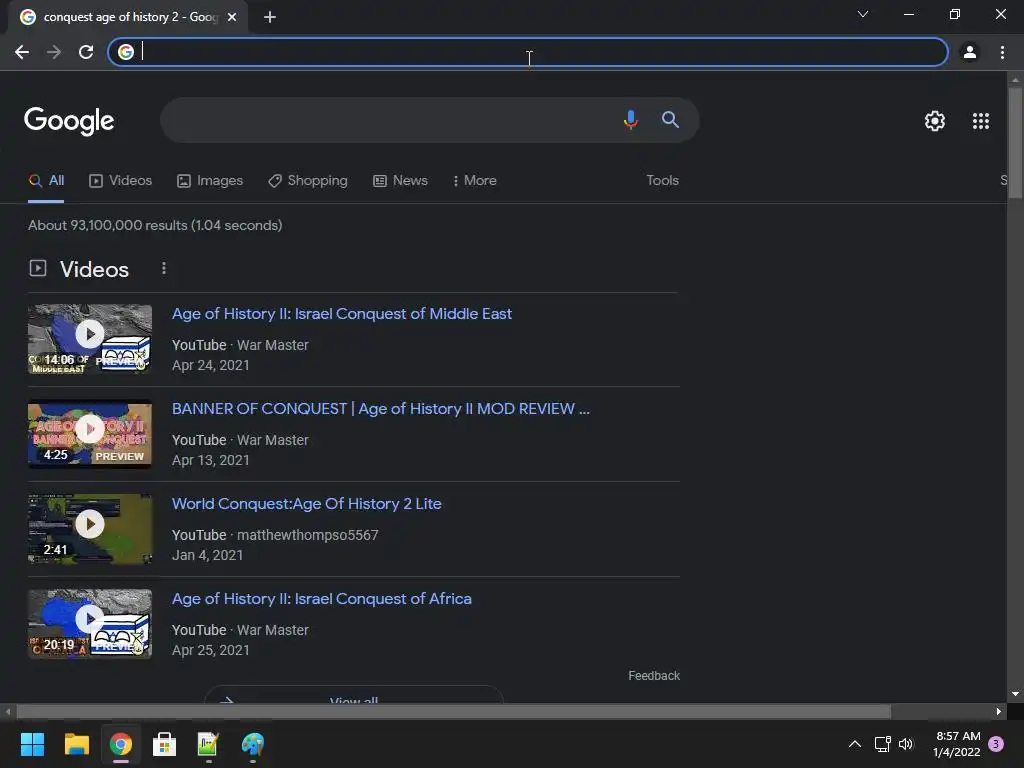Image resolution: width=1024 pixels, height=768 pixels.
Task: Switch to the Shopping tab
Action: point(308,181)
